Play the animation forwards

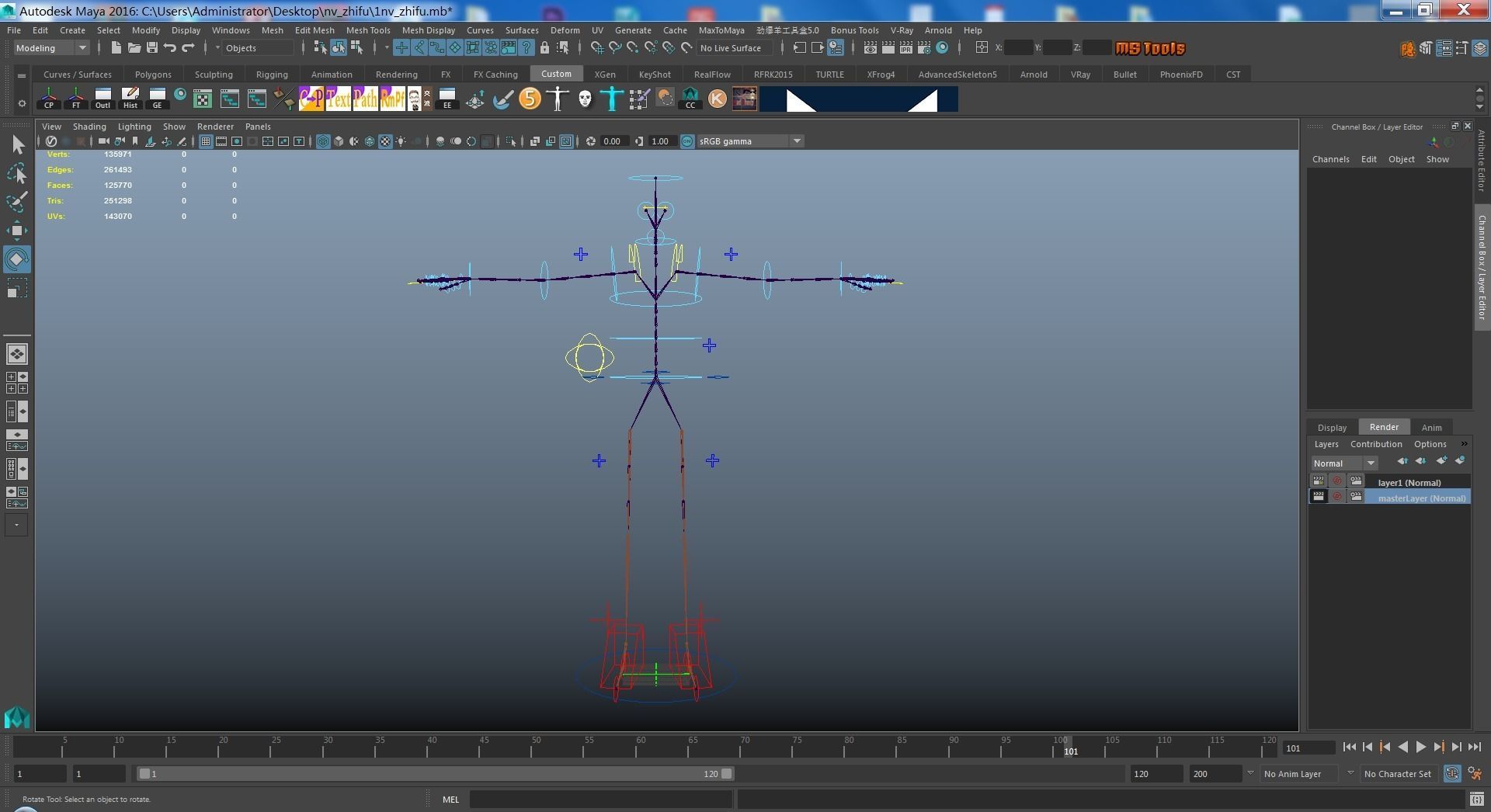pos(1421,748)
